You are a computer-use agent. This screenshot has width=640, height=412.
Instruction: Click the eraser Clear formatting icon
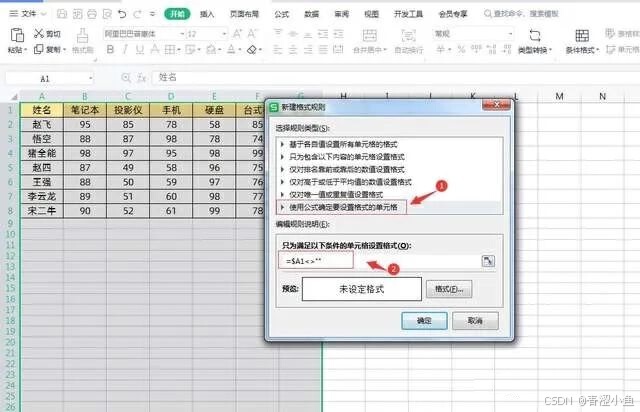point(252,50)
